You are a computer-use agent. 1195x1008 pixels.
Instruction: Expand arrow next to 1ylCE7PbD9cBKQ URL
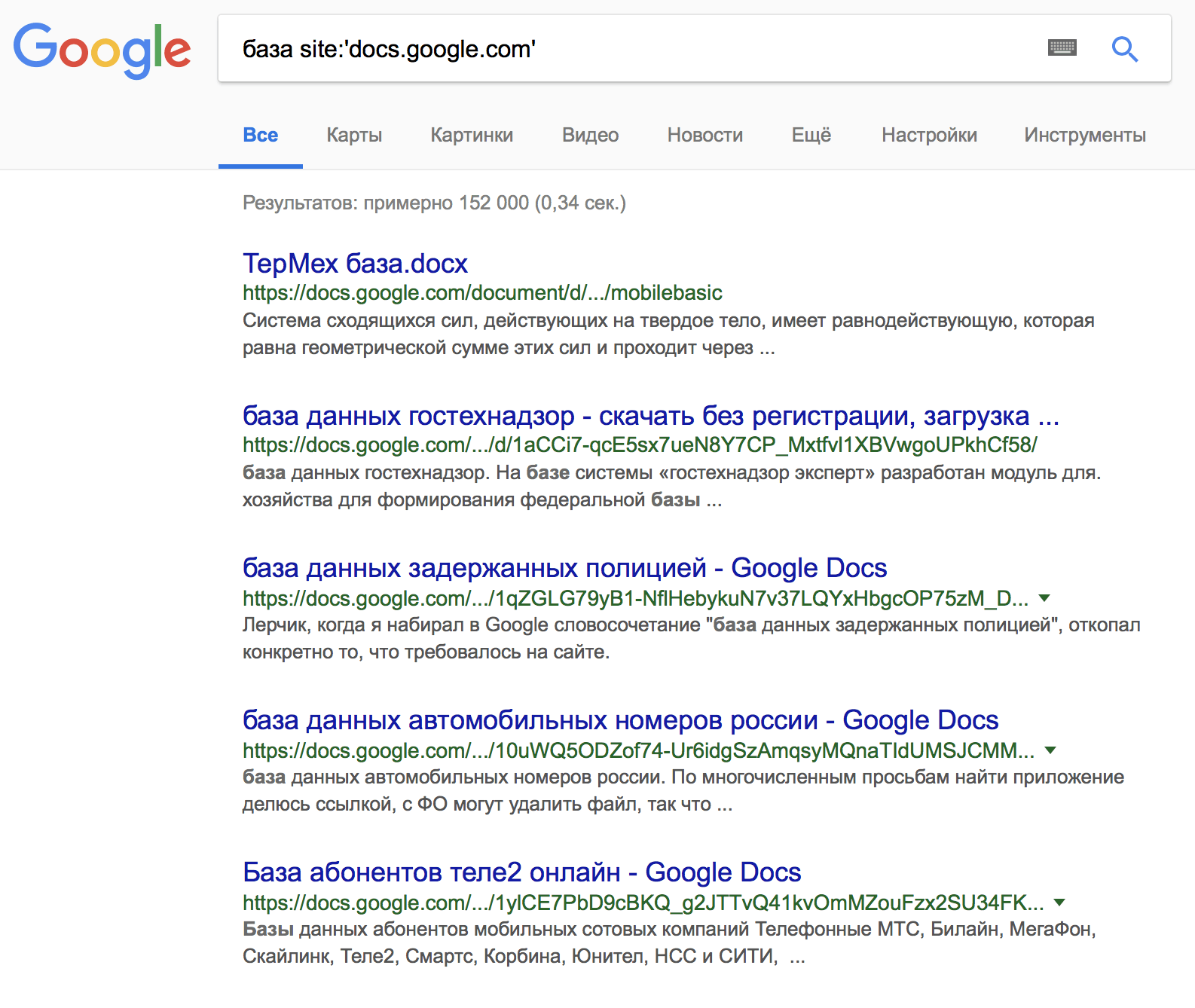[1059, 903]
